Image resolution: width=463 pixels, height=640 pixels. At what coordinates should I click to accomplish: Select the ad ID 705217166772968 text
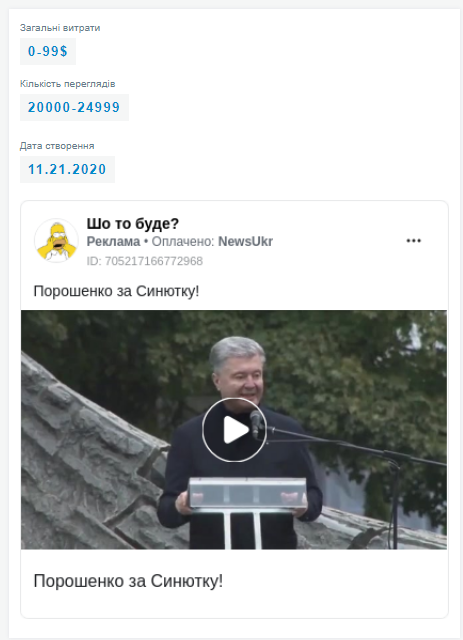click(x=145, y=261)
